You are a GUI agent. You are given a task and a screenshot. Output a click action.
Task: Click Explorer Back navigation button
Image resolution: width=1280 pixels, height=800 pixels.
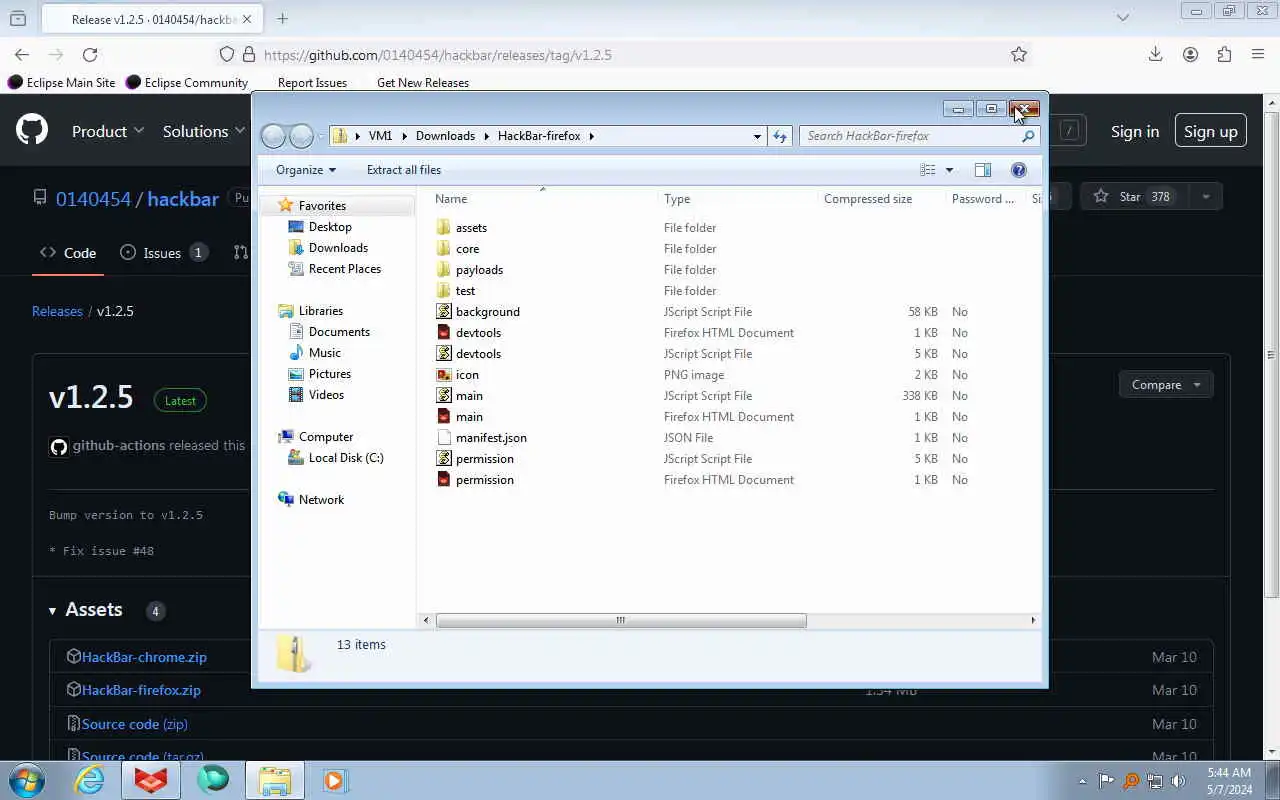click(273, 136)
